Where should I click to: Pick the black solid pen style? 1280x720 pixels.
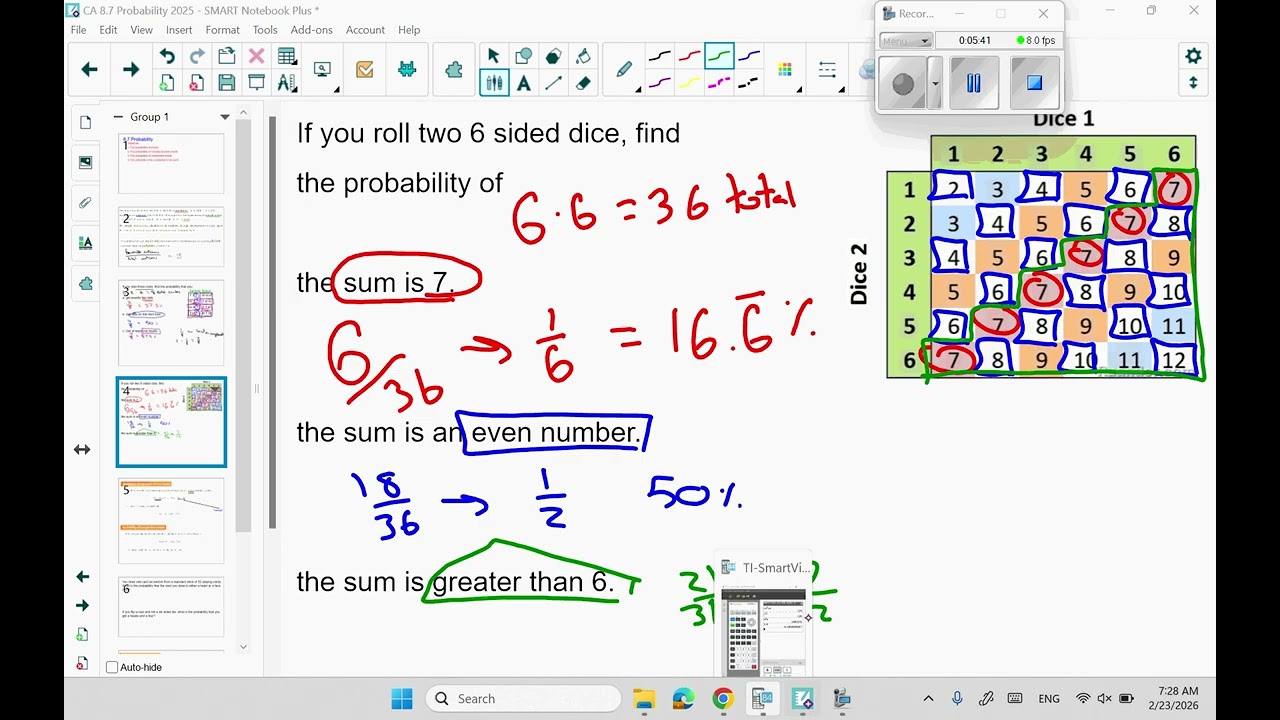(x=660, y=56)
